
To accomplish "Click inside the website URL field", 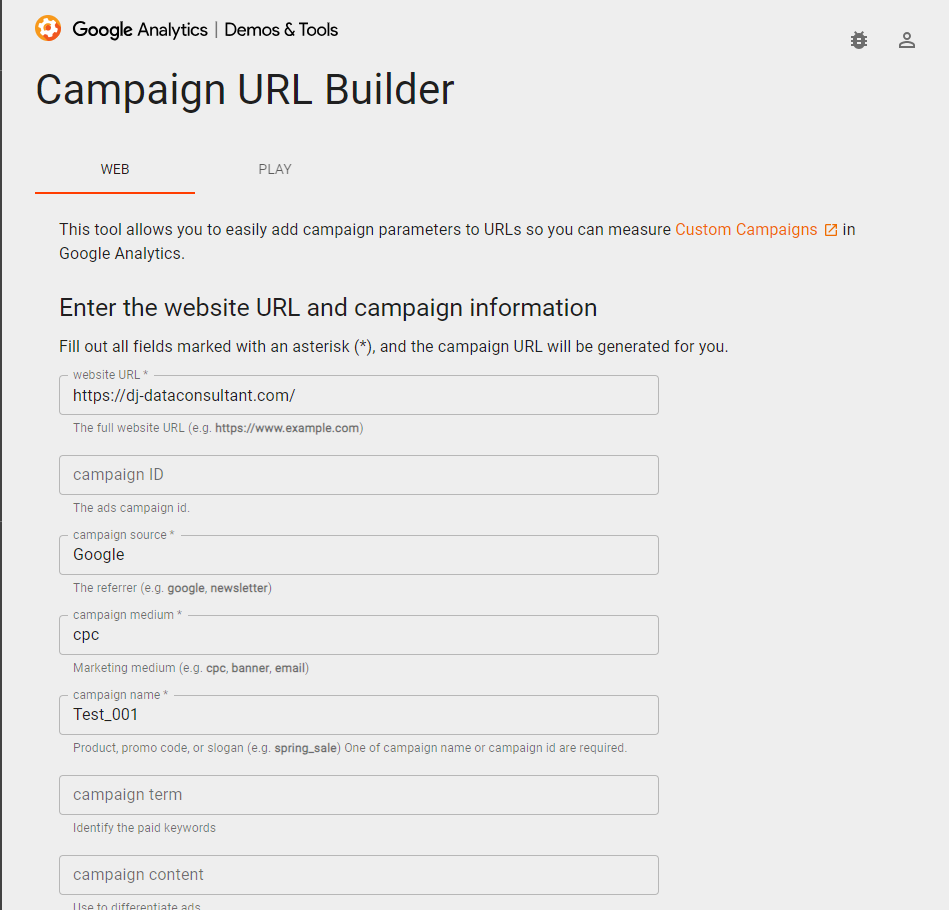I will pos(358,395).
